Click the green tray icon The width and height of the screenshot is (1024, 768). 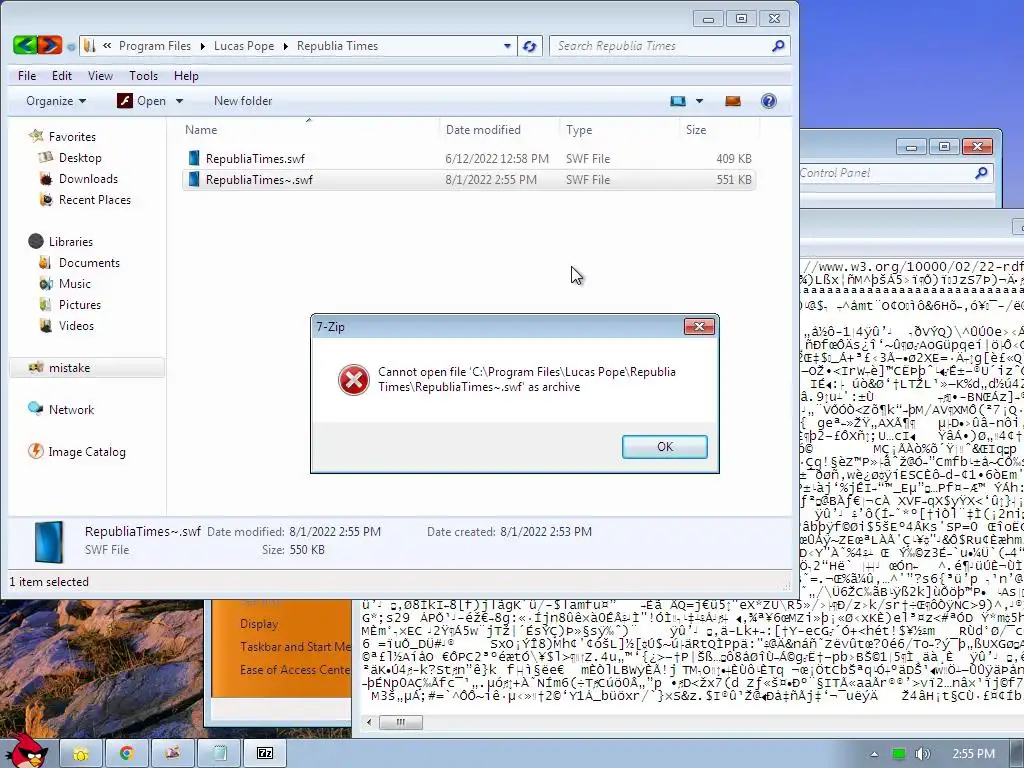click(x=899, y=754)
